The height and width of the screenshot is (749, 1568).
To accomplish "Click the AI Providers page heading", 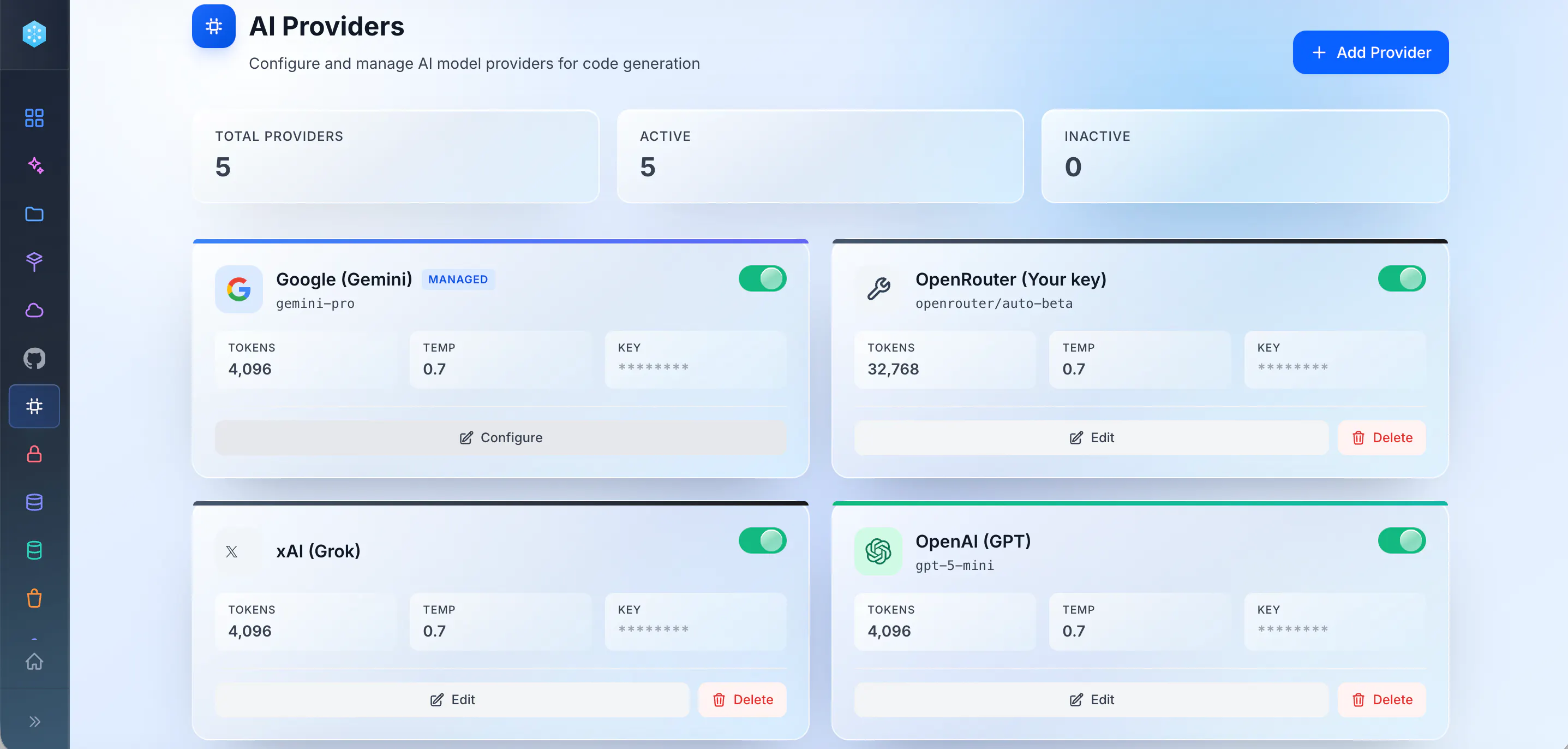I will (327, 26).
